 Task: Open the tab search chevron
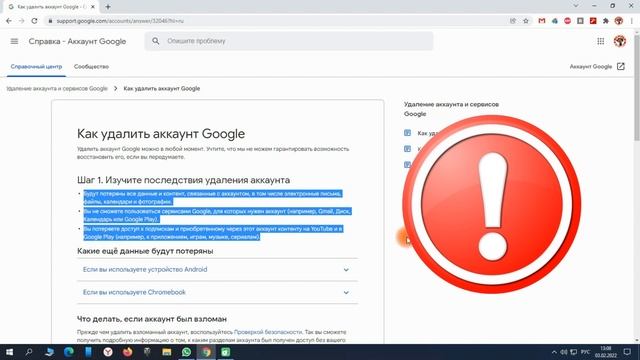click(576, 6)
